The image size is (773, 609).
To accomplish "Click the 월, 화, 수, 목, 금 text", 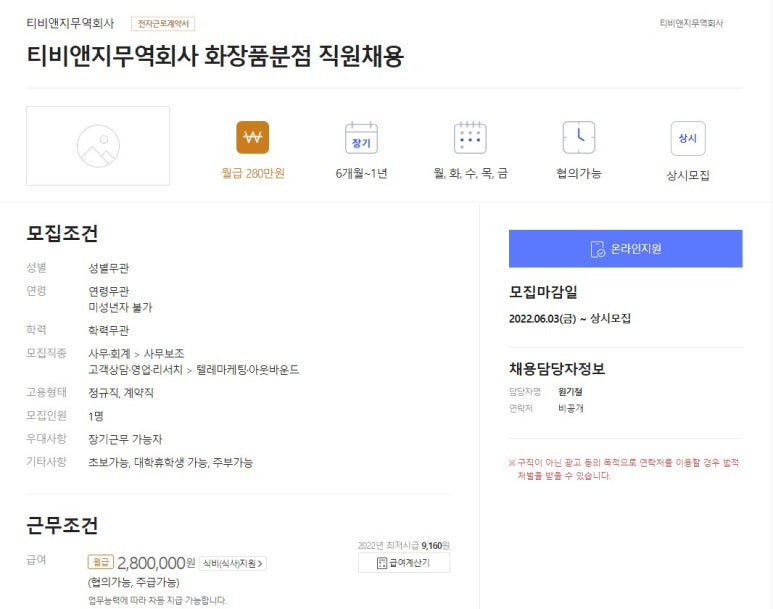I will pyautogui.click(x=470, y=173).
